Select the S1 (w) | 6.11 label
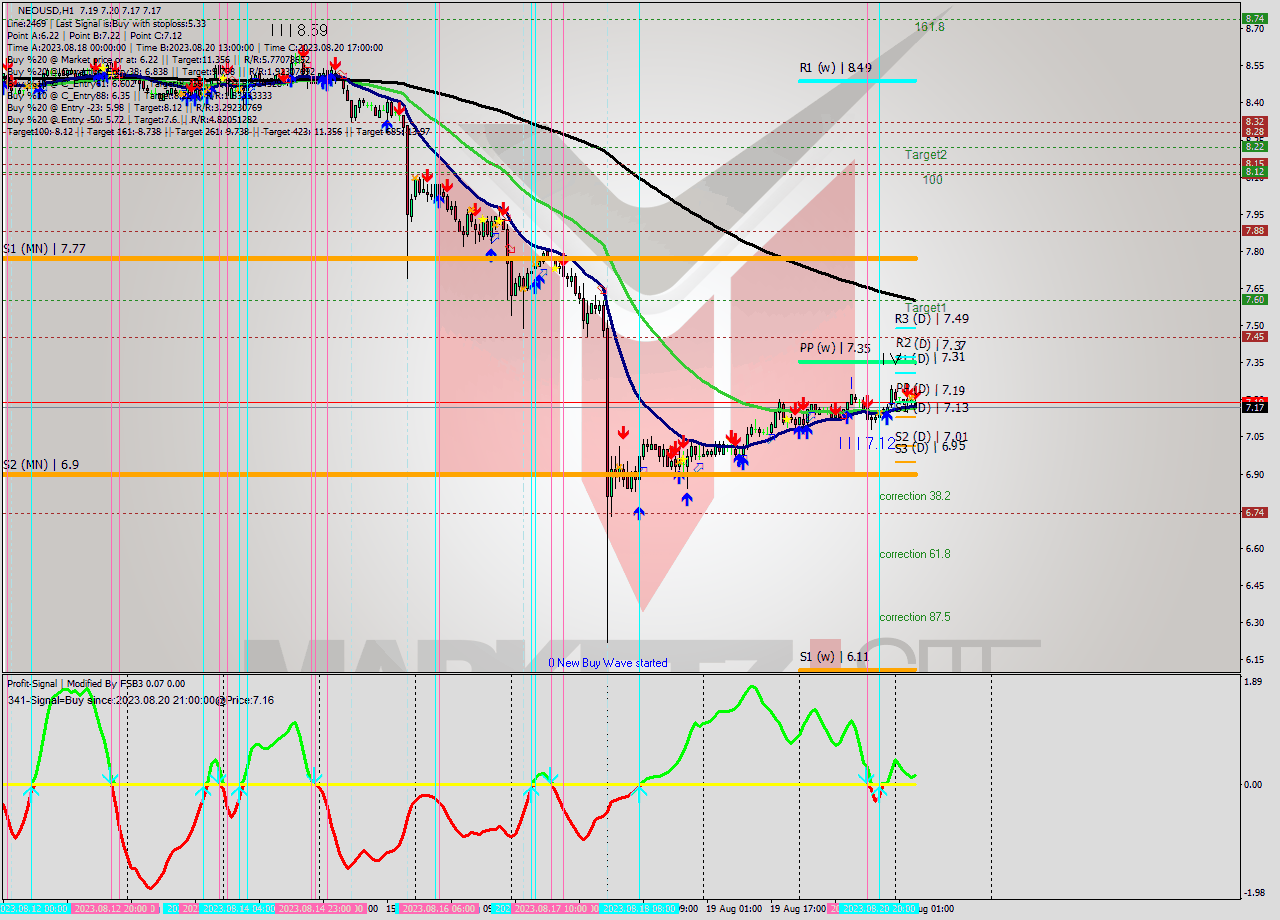The height and width of the screenshot is (920, 1280). click(834, 657)
